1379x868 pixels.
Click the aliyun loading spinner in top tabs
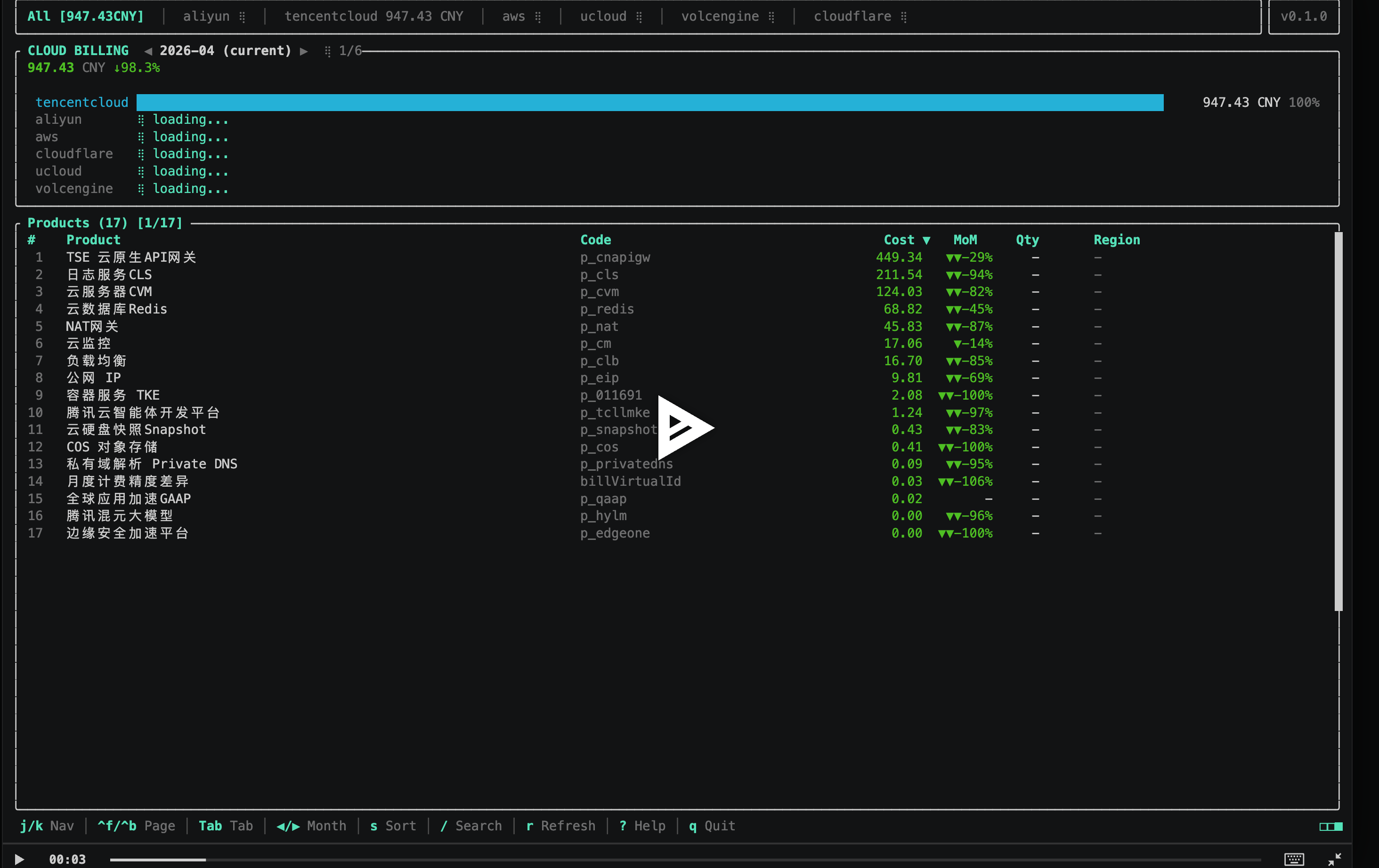242,17
